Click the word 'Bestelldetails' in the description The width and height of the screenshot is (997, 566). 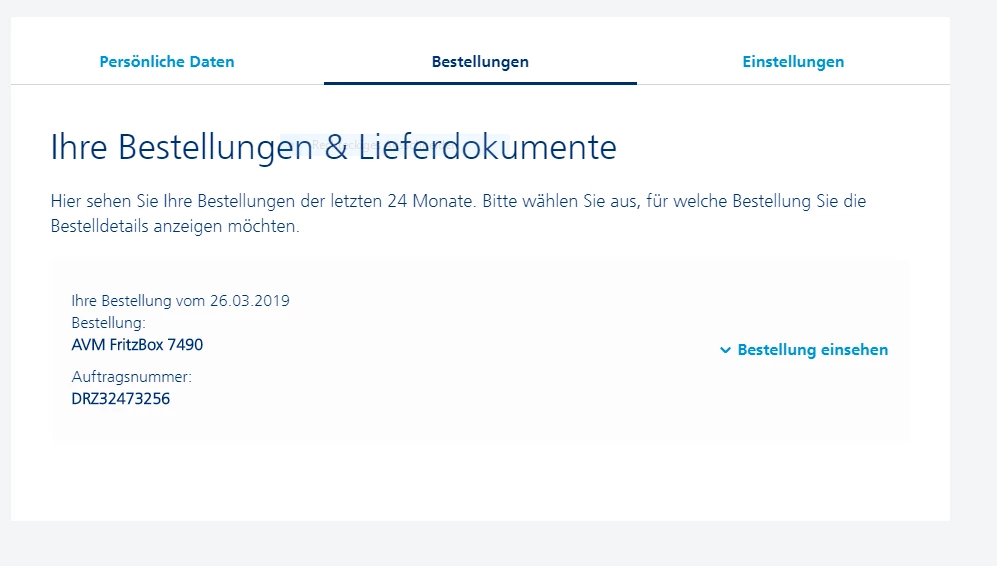pyautogui.click(x=100, y=226)
